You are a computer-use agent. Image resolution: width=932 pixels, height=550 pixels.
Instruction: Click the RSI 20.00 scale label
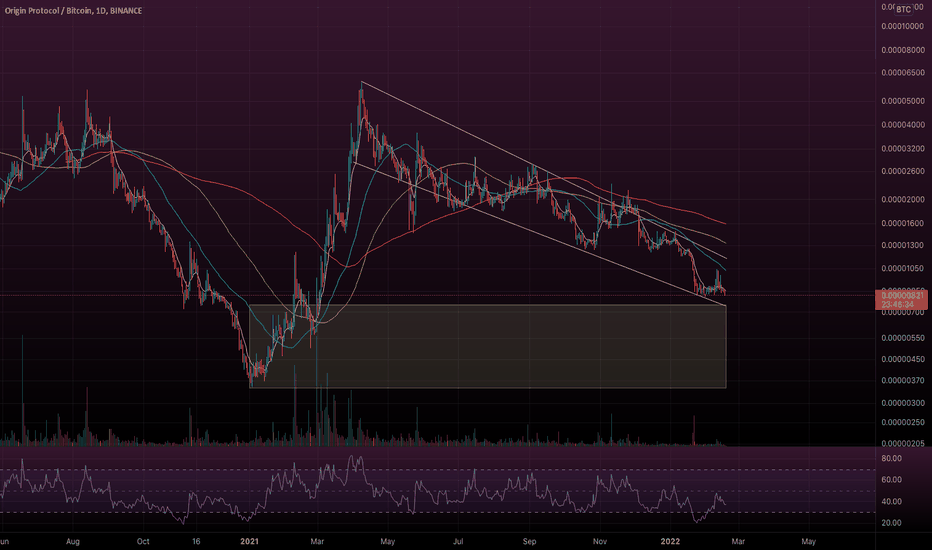pos(892,523)
